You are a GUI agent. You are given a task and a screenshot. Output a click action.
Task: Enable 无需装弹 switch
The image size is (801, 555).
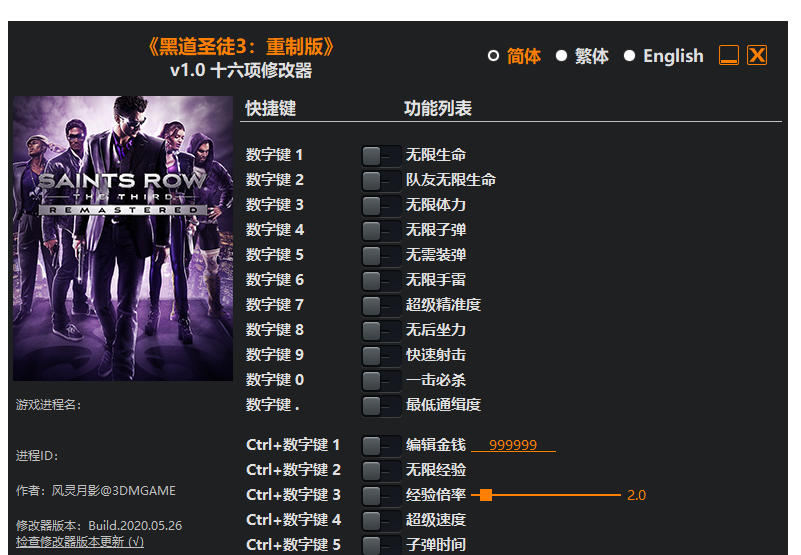(381, 256)
